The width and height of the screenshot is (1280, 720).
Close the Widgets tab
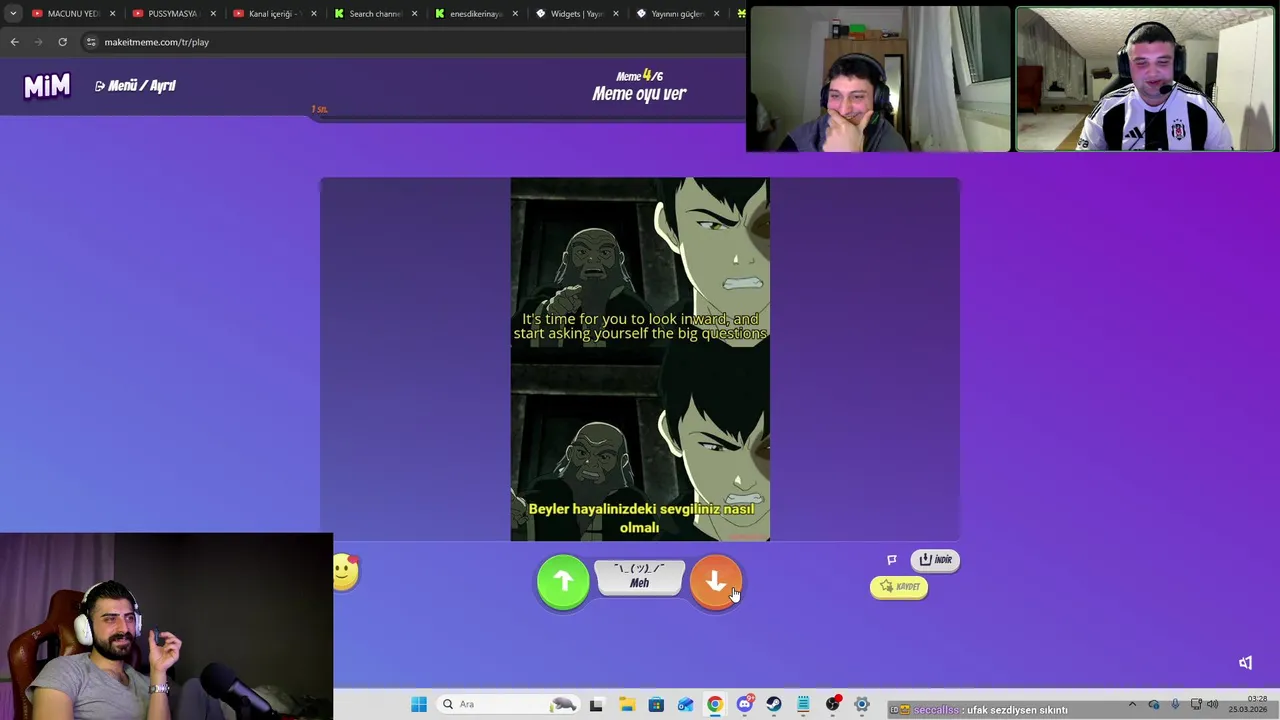616,14
